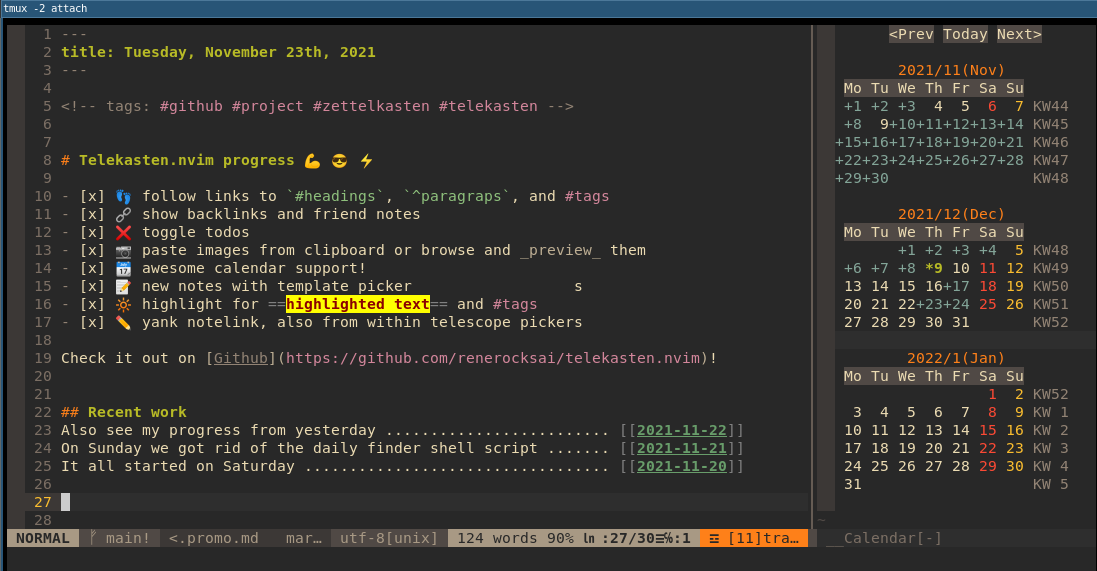Toggle the [x] checkbox for new notes with template
Screen dimensions: 1097x571
(x=92, y=287)
